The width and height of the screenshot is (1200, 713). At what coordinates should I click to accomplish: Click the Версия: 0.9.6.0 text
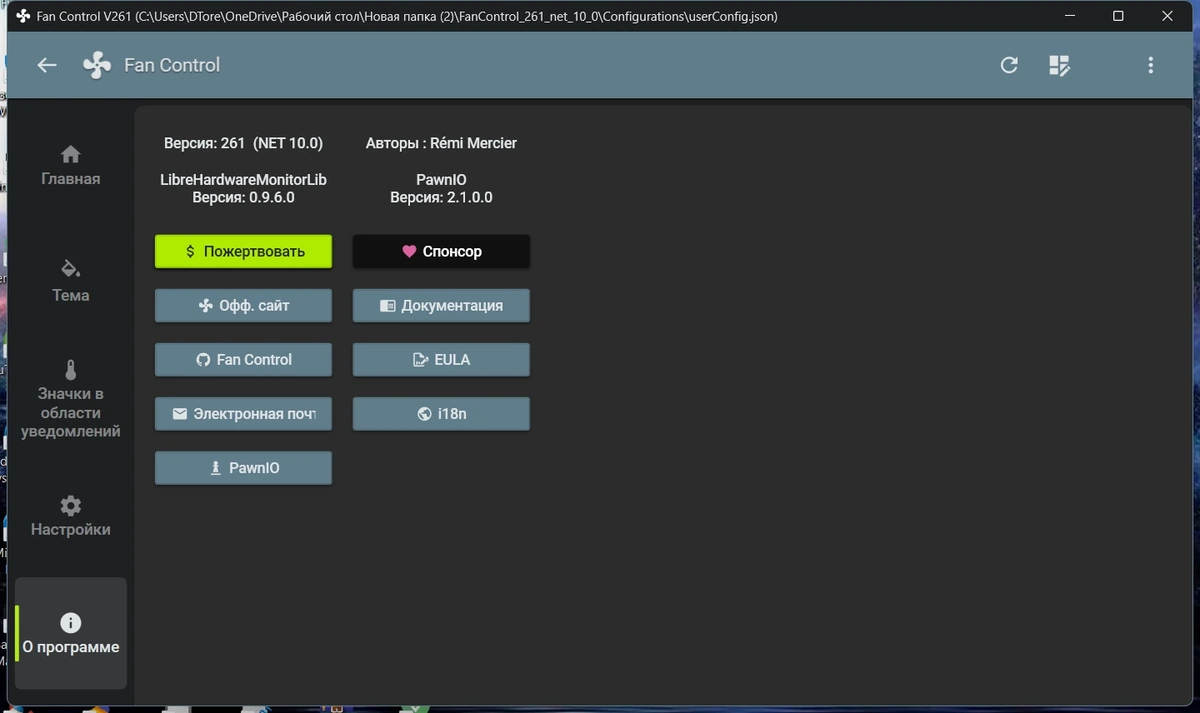[243, 197]
